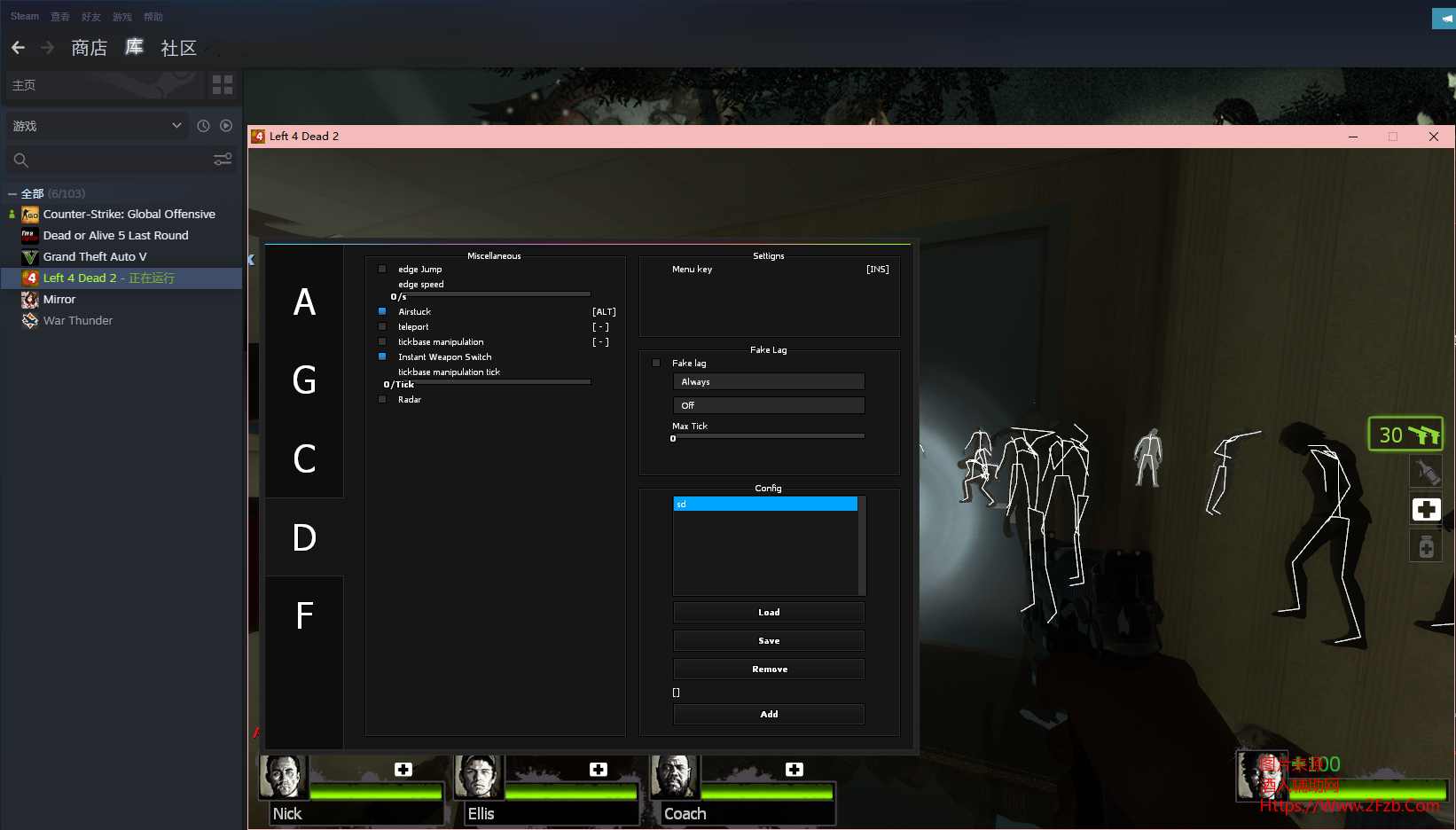
Task: Click the Left 4 Dead 2 library icon
Action: point(30,278)
